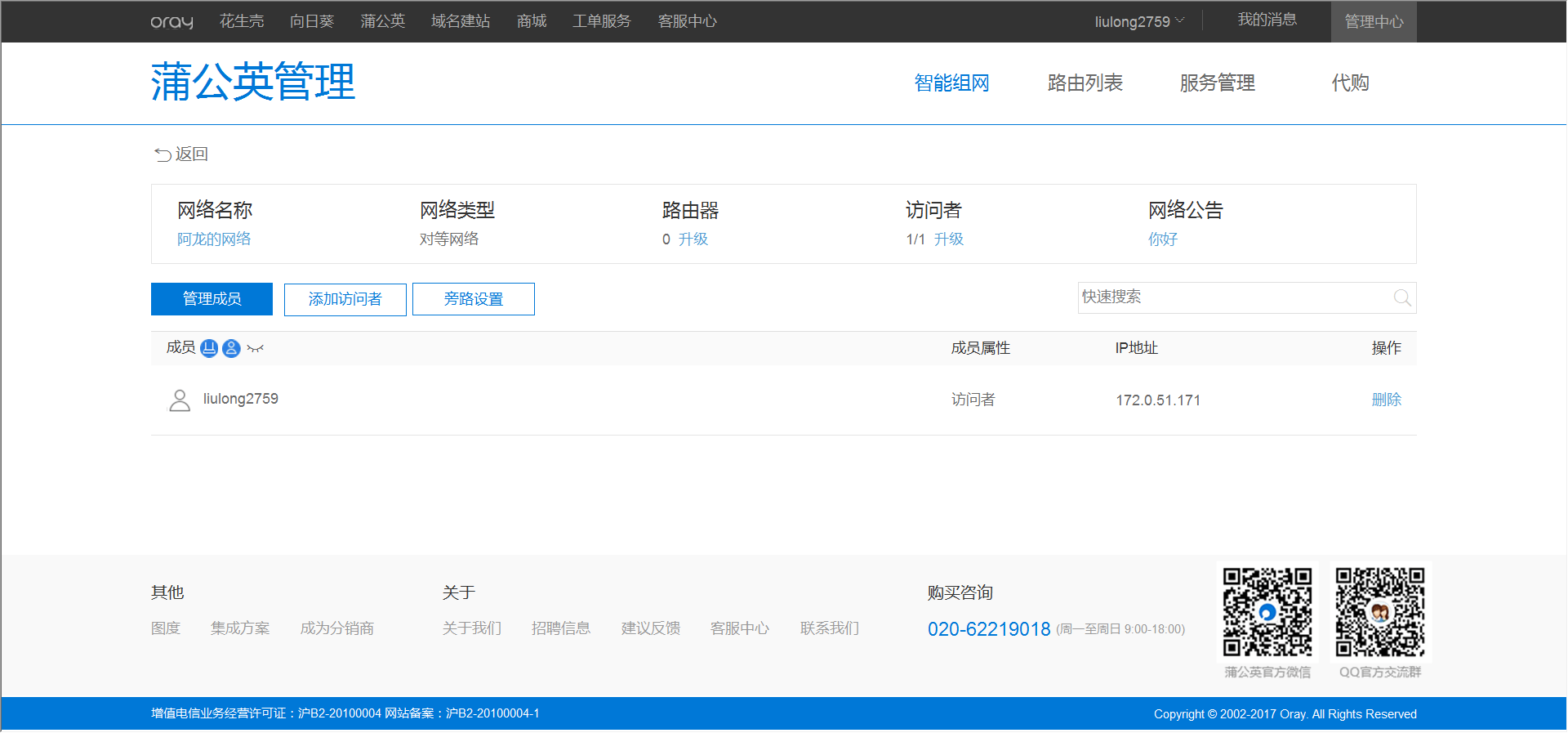This screenshot has width=1568, height=733.
Task: Click the Oray logo in the top bar
Action: 171,22
